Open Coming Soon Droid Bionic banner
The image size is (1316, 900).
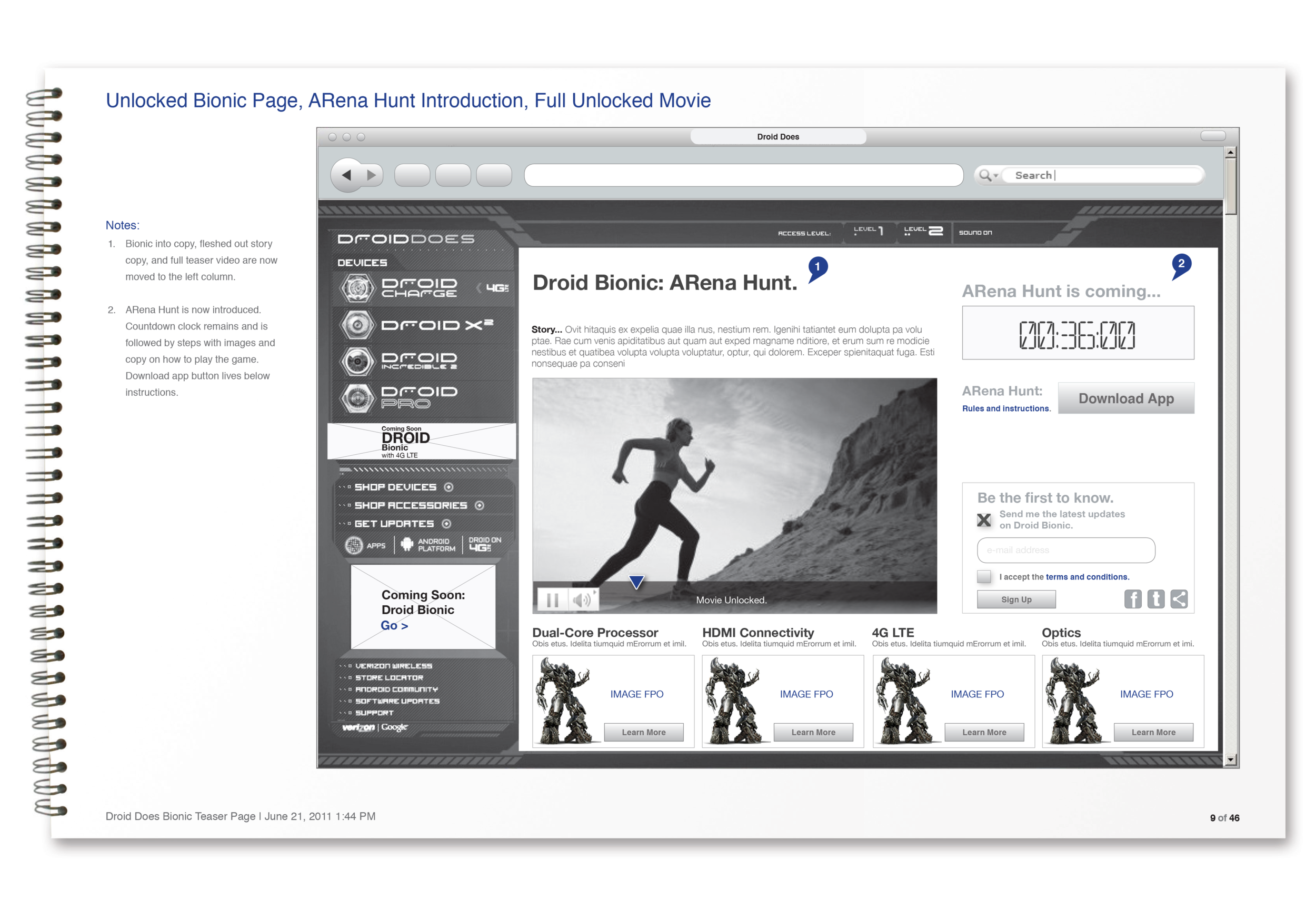coord(421,442)
